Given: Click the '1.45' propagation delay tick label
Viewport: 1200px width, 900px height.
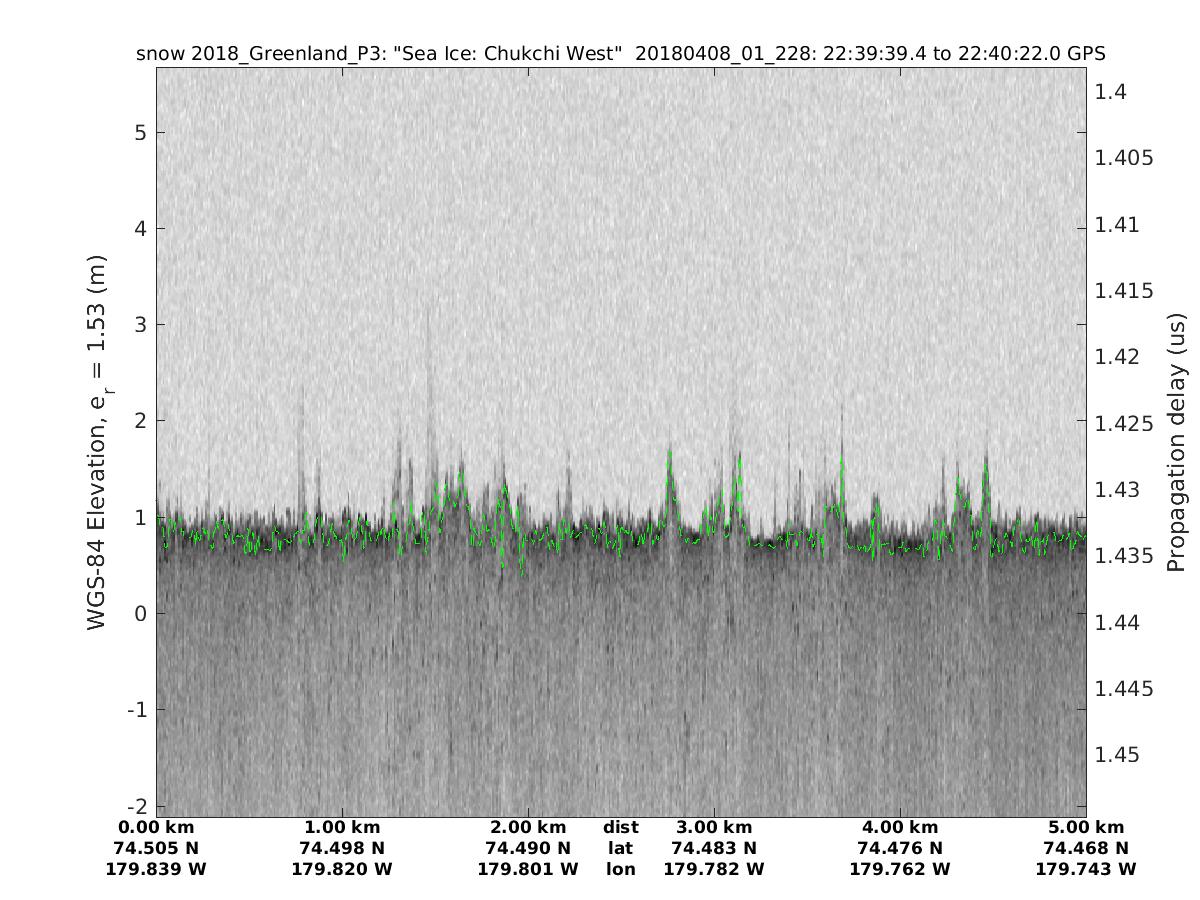Looking at the screenshot, I should (x=1116, y=755).
